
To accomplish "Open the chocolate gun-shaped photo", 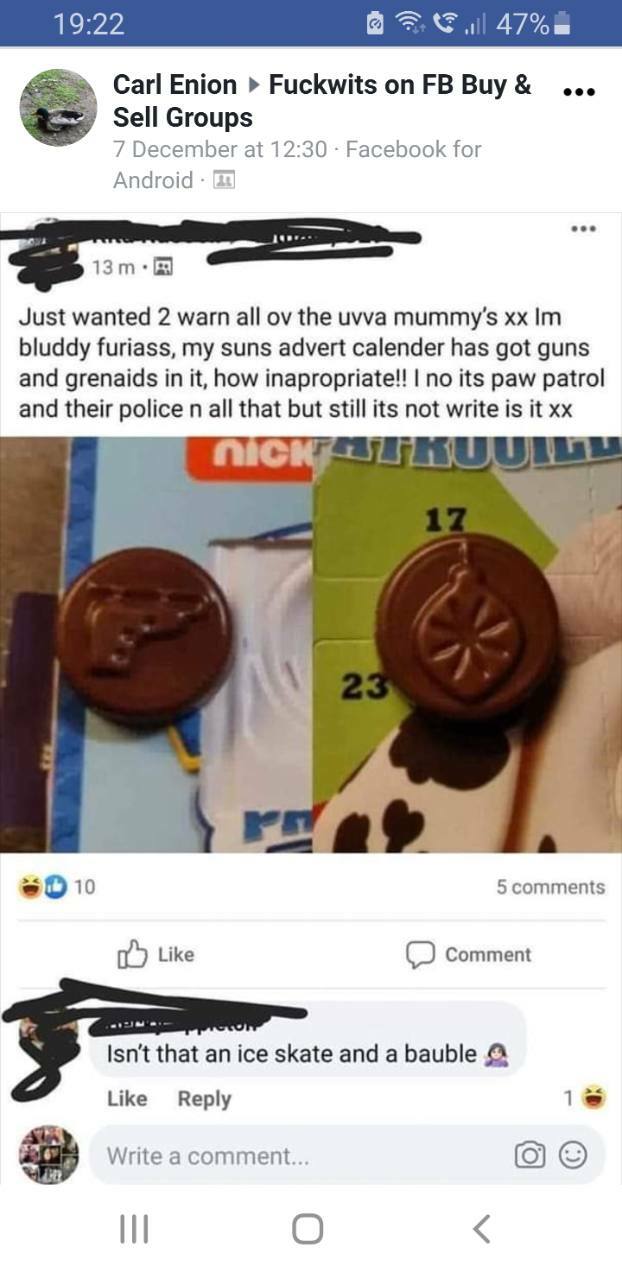I will pyautogui.click(x=157, y=645).
